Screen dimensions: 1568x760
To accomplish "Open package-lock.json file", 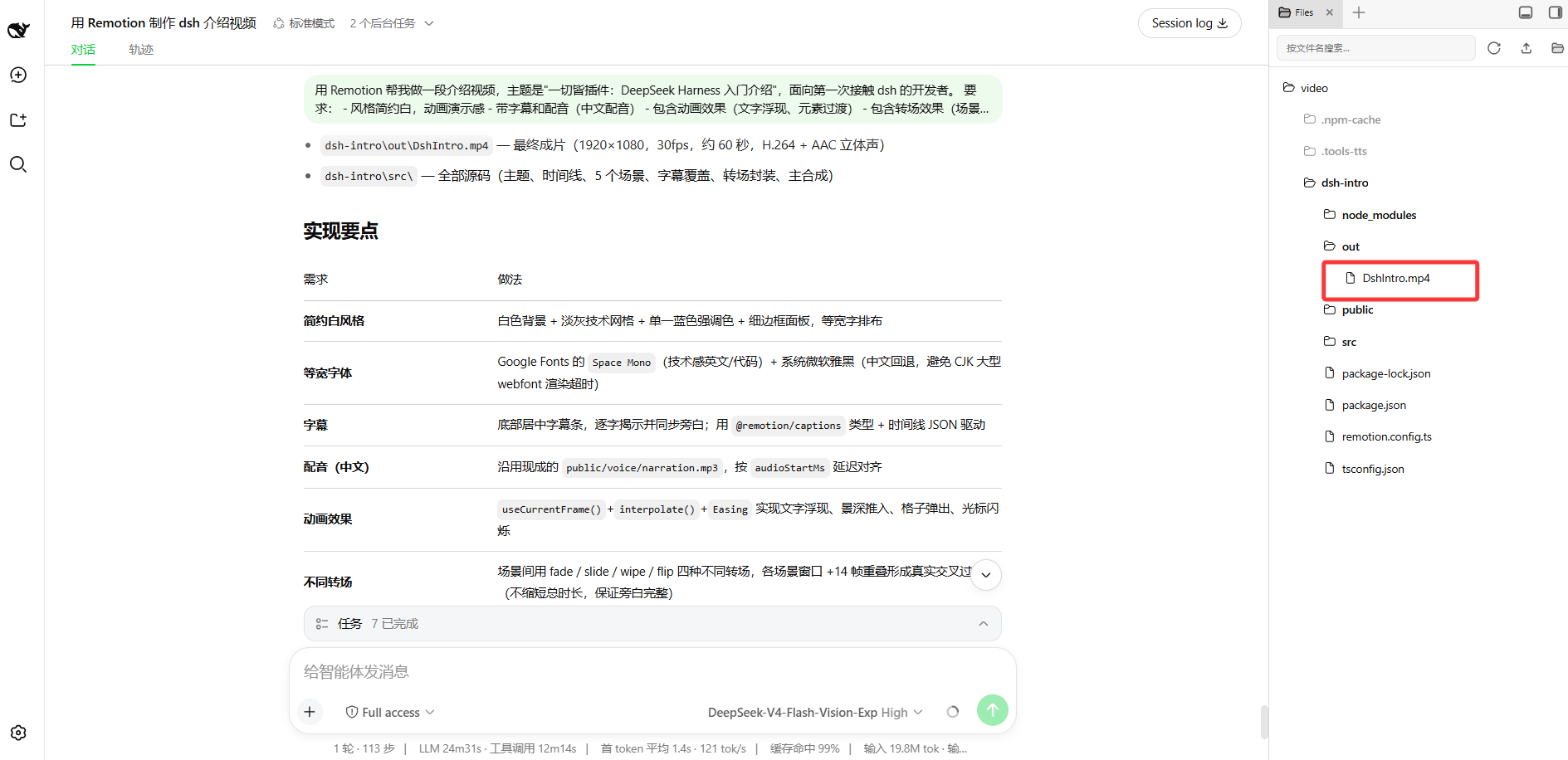I will (1377, 373).
